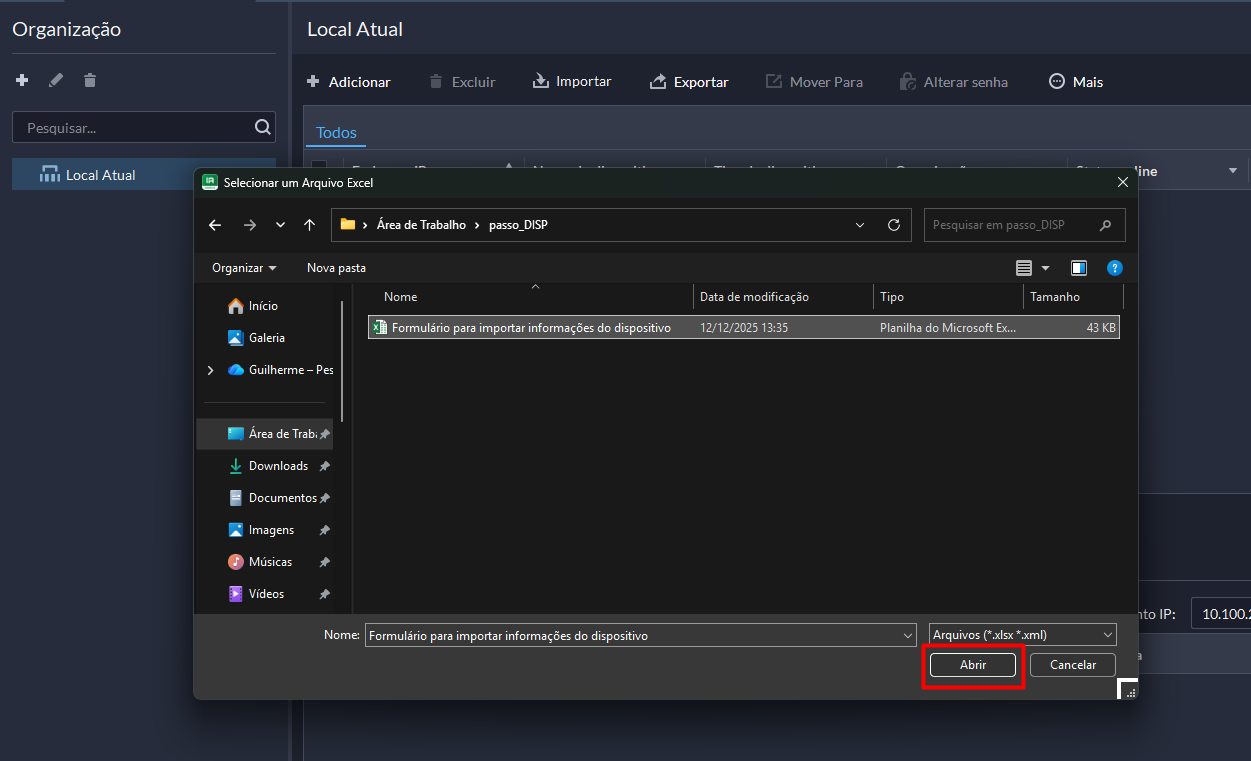
Task: Click the delete organization trash icon
Action: (x=90, y=80)
